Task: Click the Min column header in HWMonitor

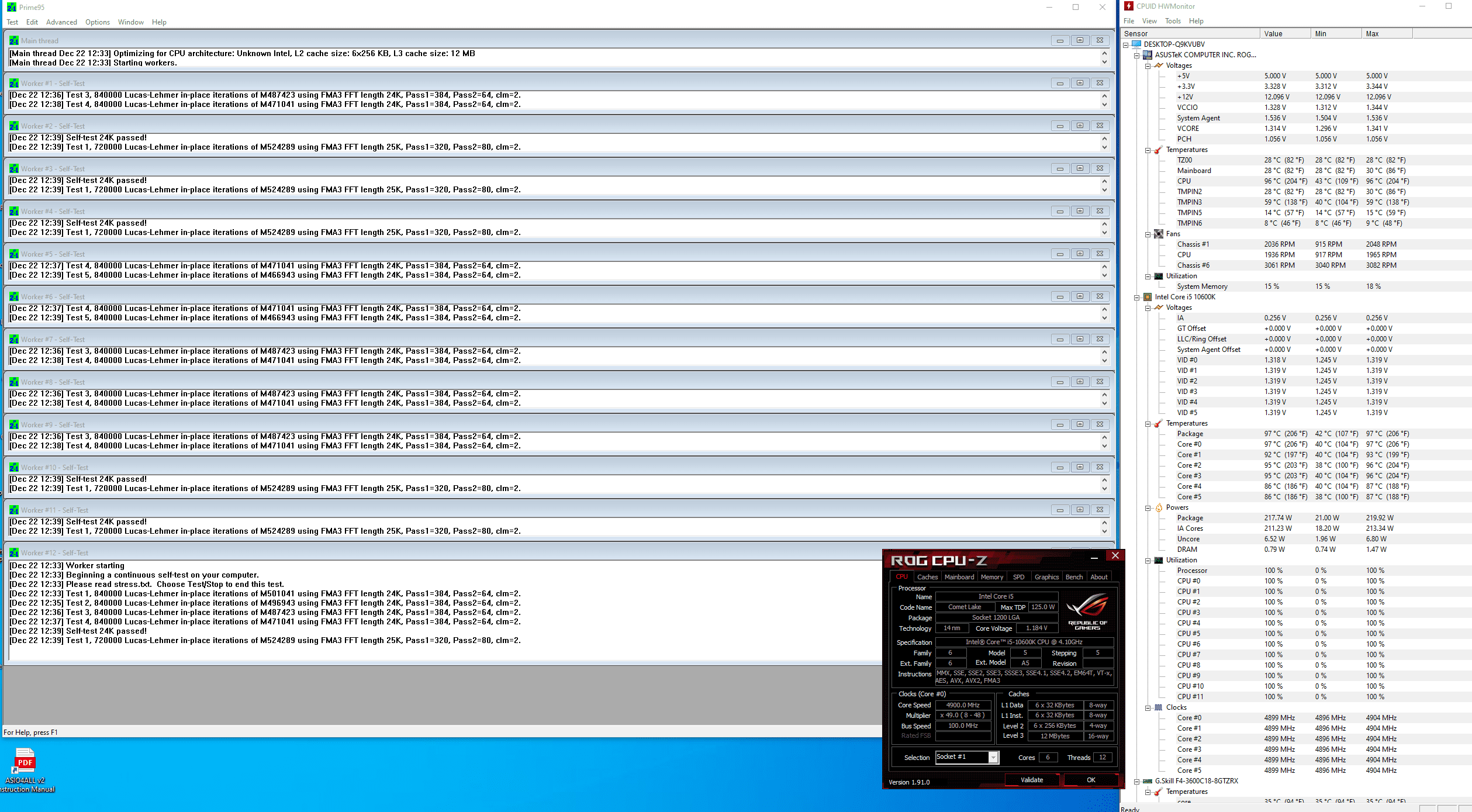Action: [1336, 33]
